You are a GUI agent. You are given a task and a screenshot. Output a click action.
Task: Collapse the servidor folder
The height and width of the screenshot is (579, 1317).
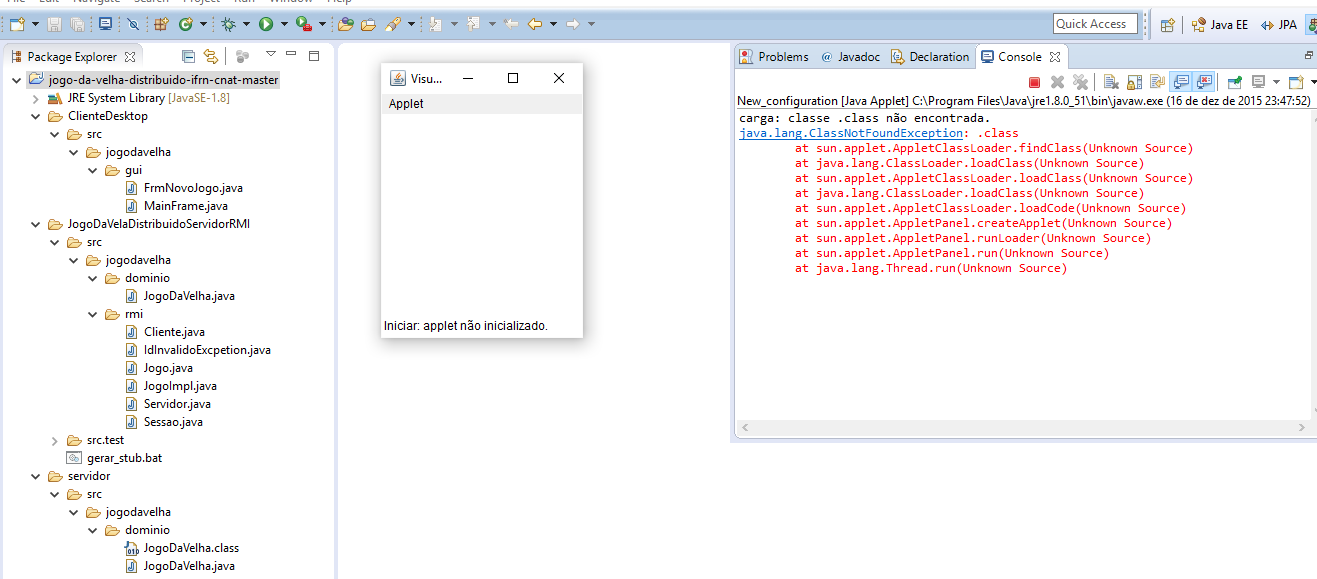point(36,477)
